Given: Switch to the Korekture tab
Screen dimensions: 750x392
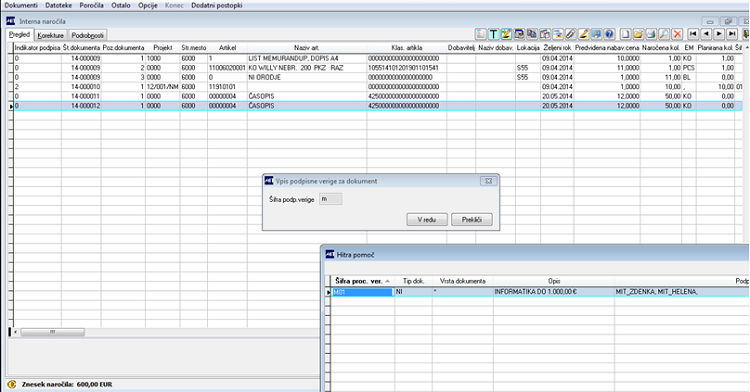Looking at the screenshot, I should tap(50, 35).
